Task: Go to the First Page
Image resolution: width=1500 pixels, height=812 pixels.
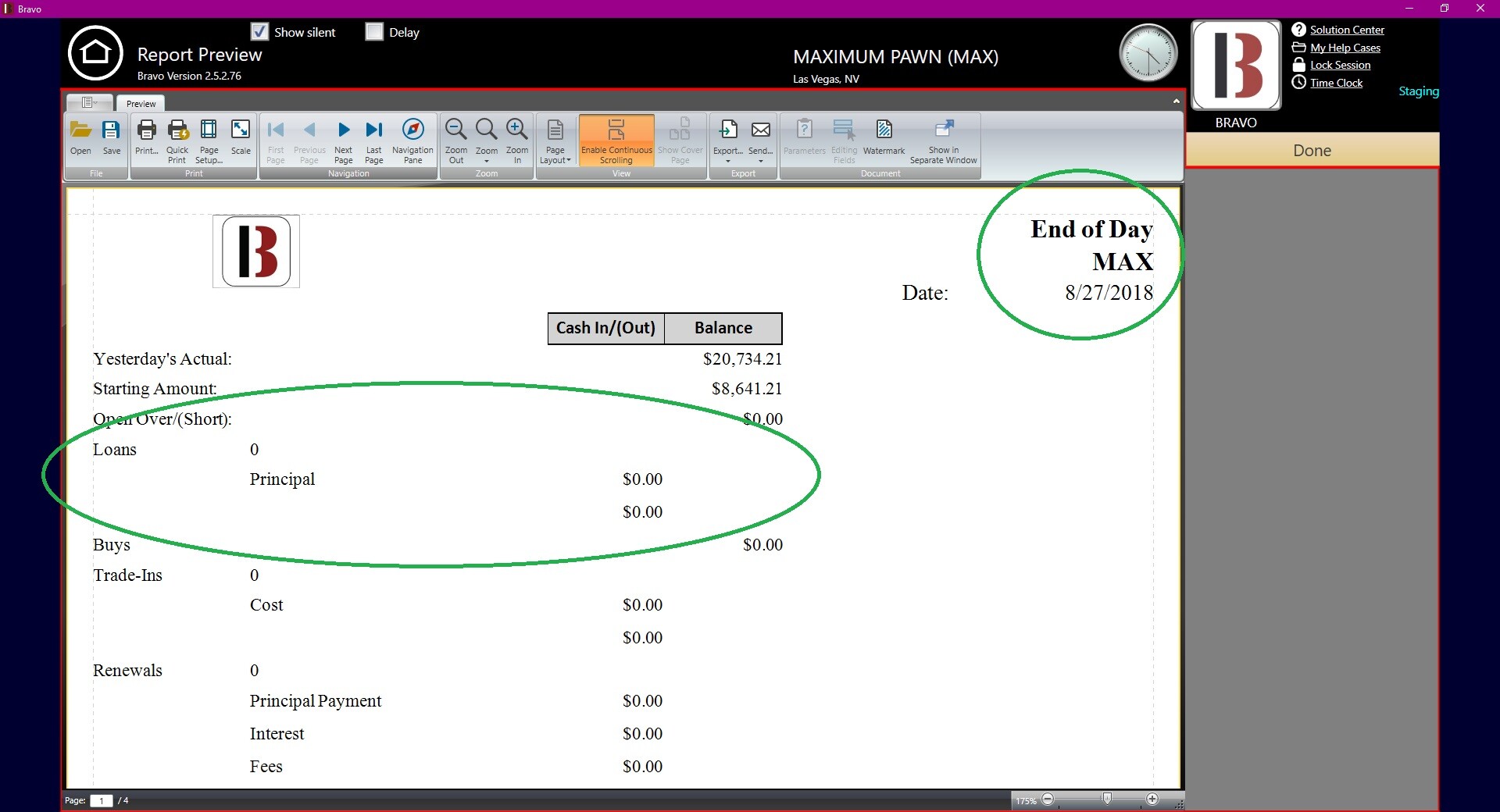Action: coord(276,141)
